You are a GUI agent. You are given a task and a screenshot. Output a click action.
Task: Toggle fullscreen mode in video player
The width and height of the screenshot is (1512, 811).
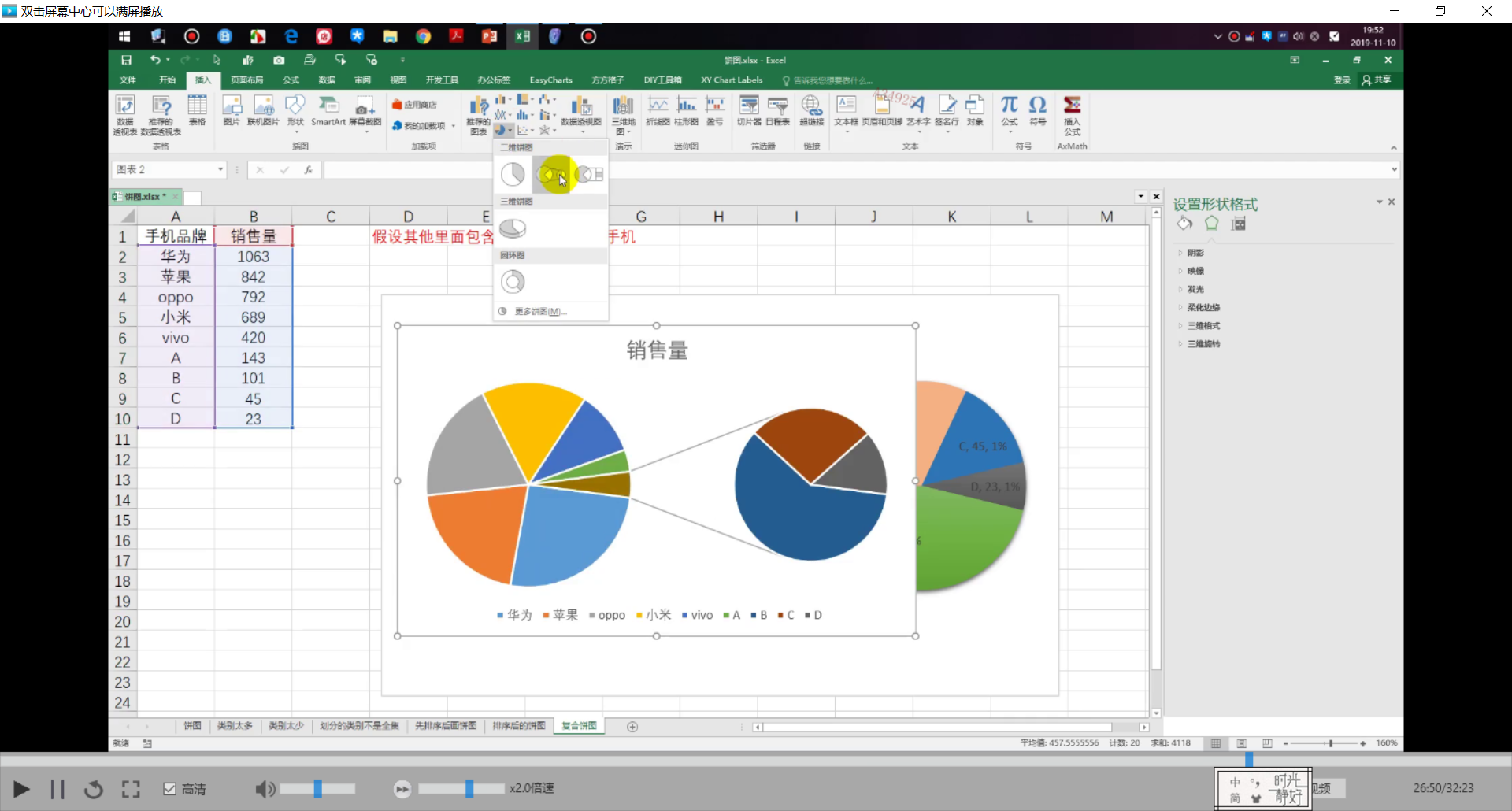coord(131,789)
